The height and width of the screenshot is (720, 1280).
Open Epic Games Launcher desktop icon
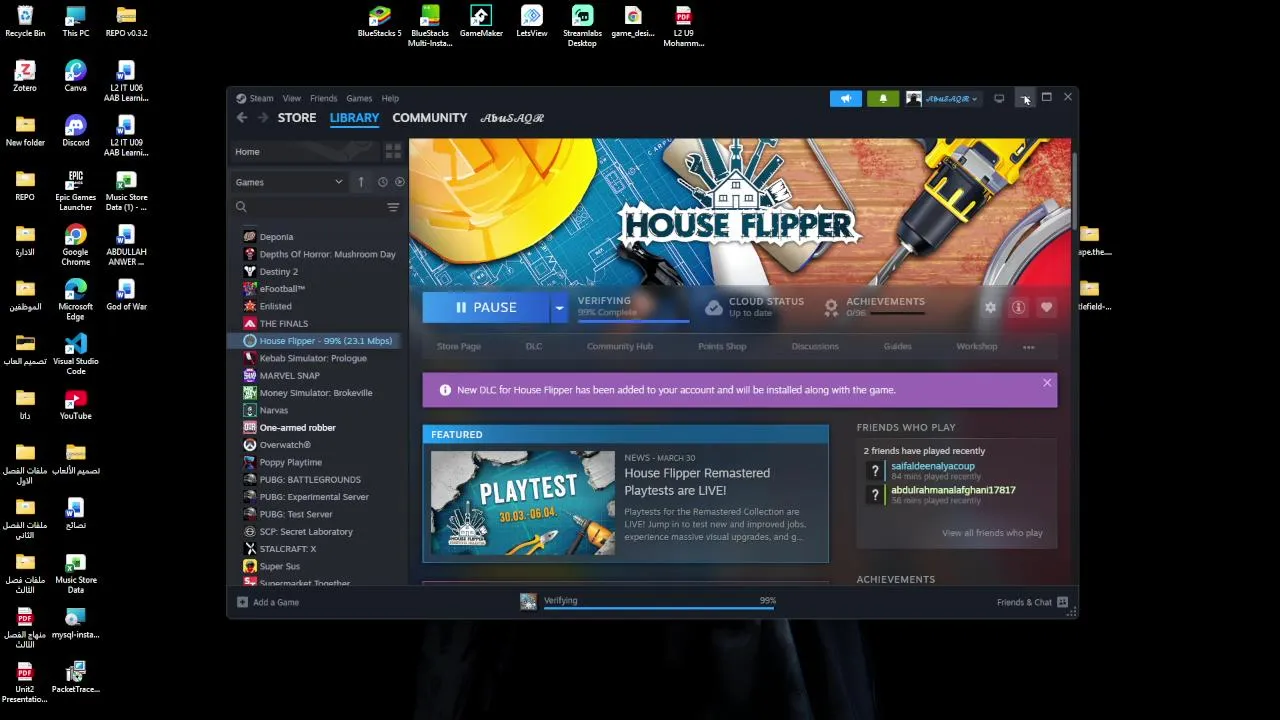75,191
